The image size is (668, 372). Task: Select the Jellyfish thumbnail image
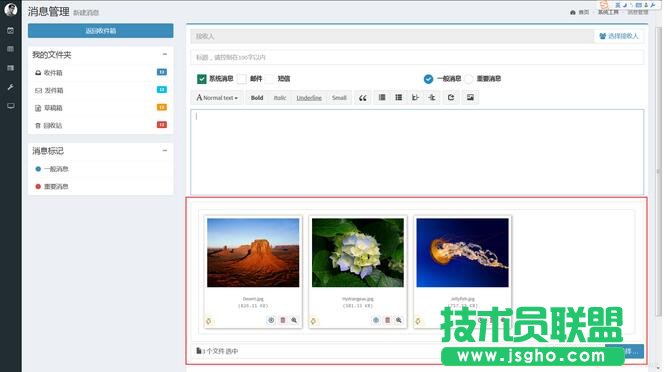(462, 252)
